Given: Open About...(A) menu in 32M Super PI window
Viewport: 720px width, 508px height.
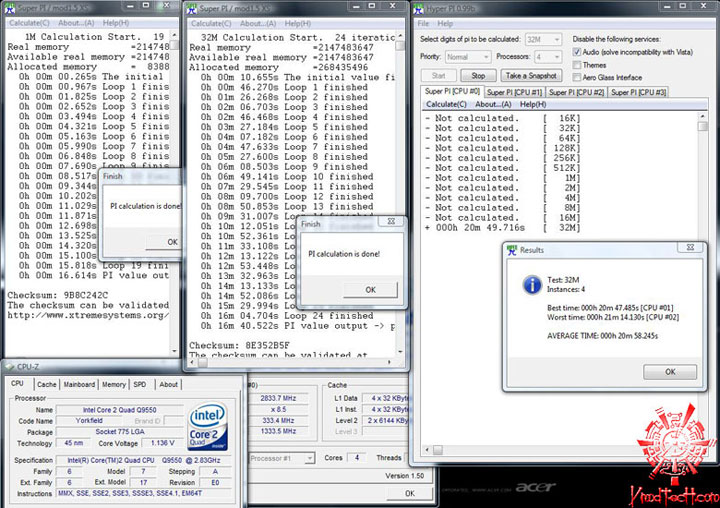Looking at the screenshot, I should (258, 23).
